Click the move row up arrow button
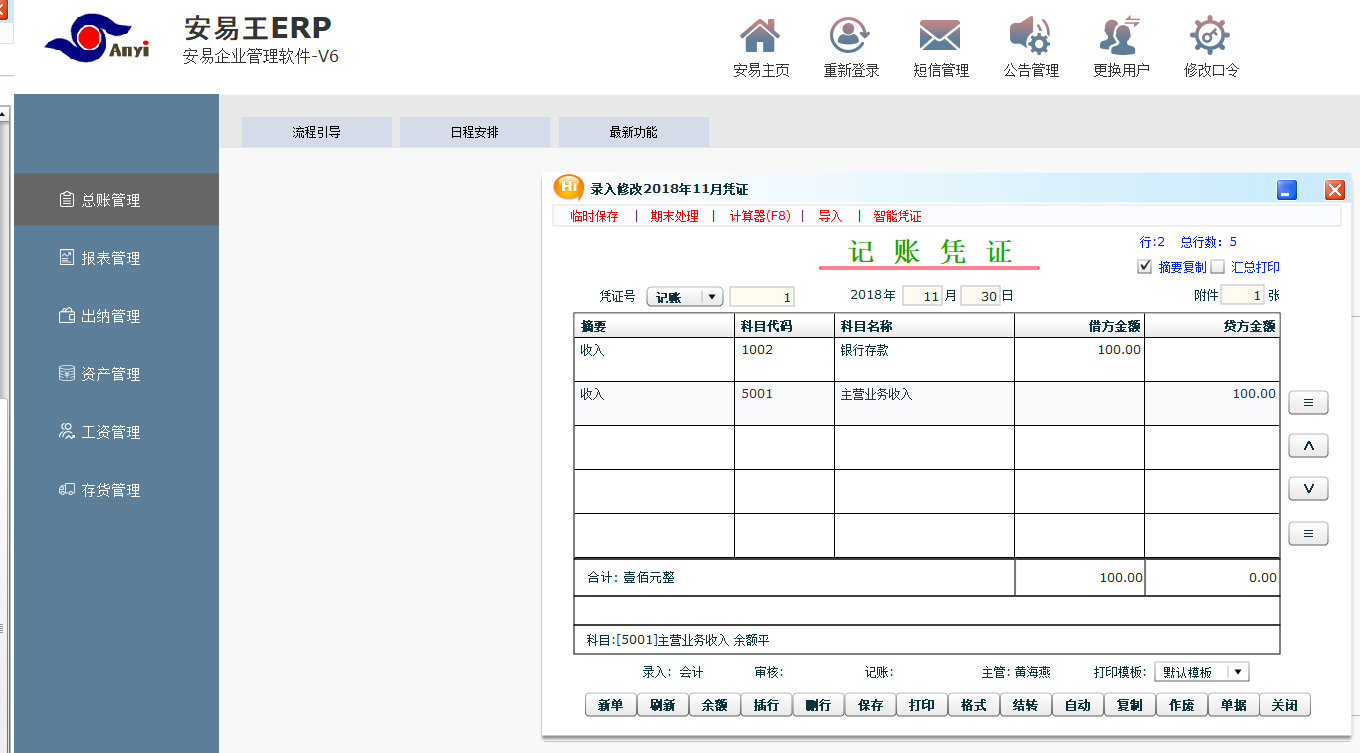Image resolution: width=1360 pixels, height=753 pixels. 1308,446
